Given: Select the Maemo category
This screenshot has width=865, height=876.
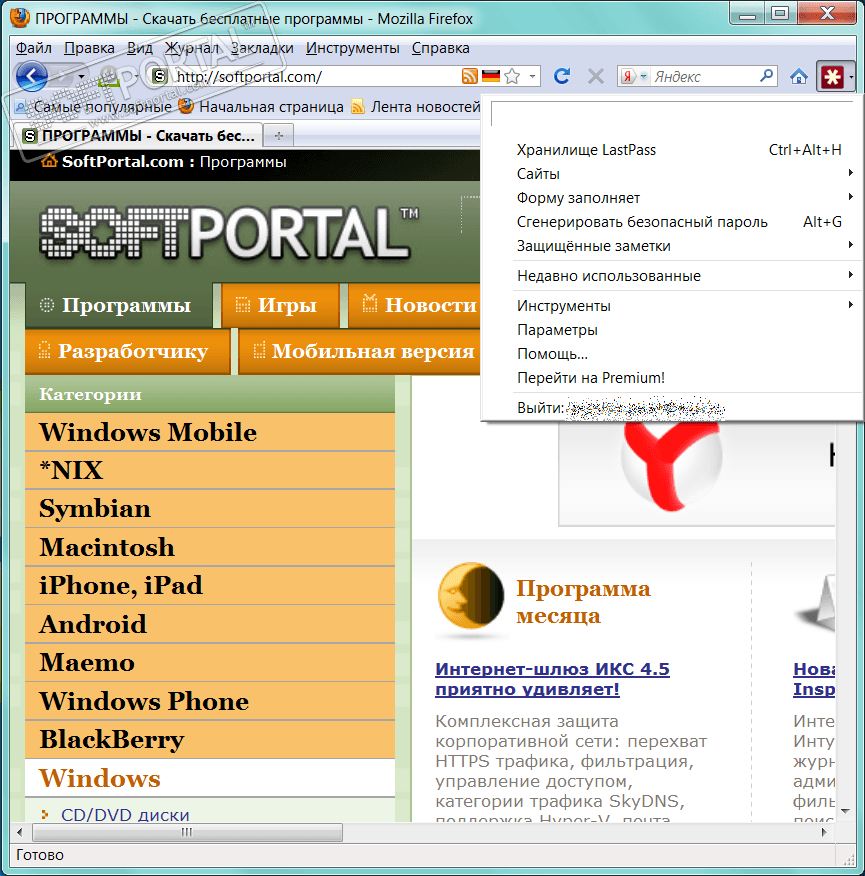Looking at the screenshot, I should (210, 663).
